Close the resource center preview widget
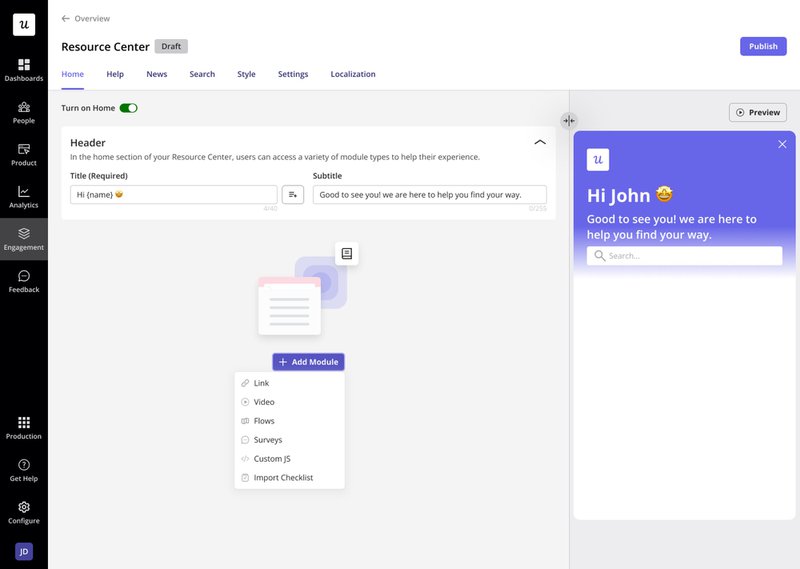 tap(782, 144)
